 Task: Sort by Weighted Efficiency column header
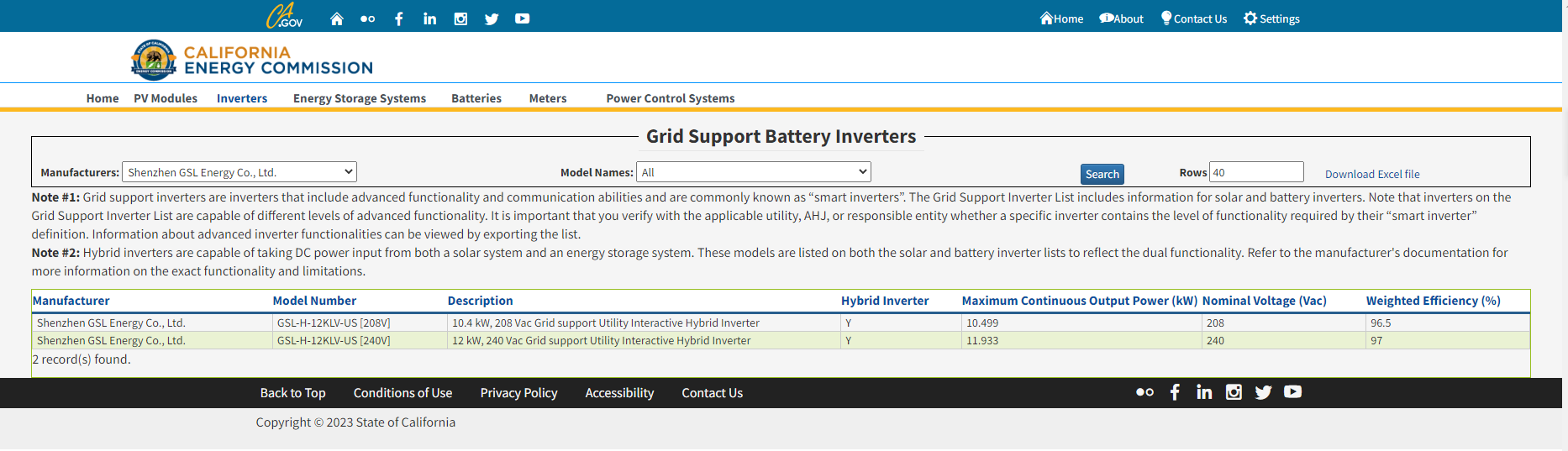(x=1433, y=301)
